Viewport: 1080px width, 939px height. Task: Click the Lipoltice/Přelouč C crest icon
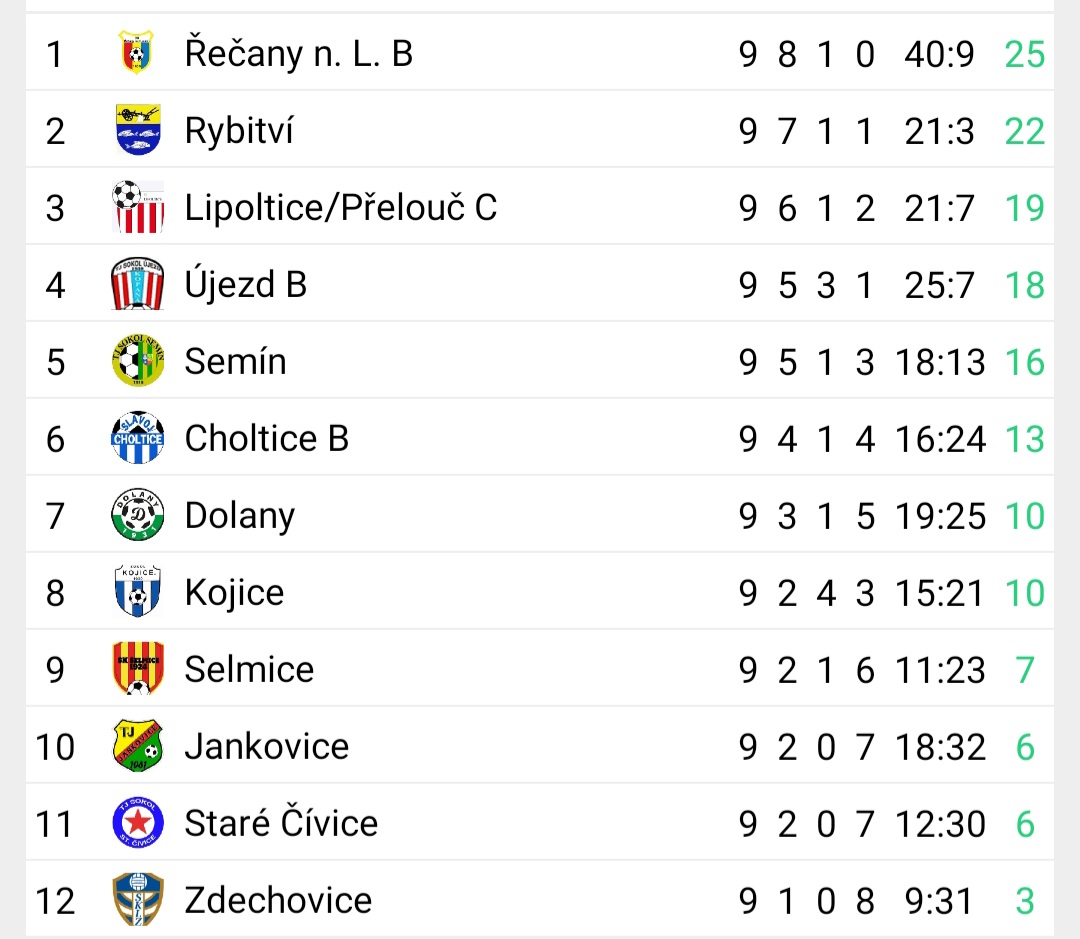pyautogui.click(x=138, y=207)
